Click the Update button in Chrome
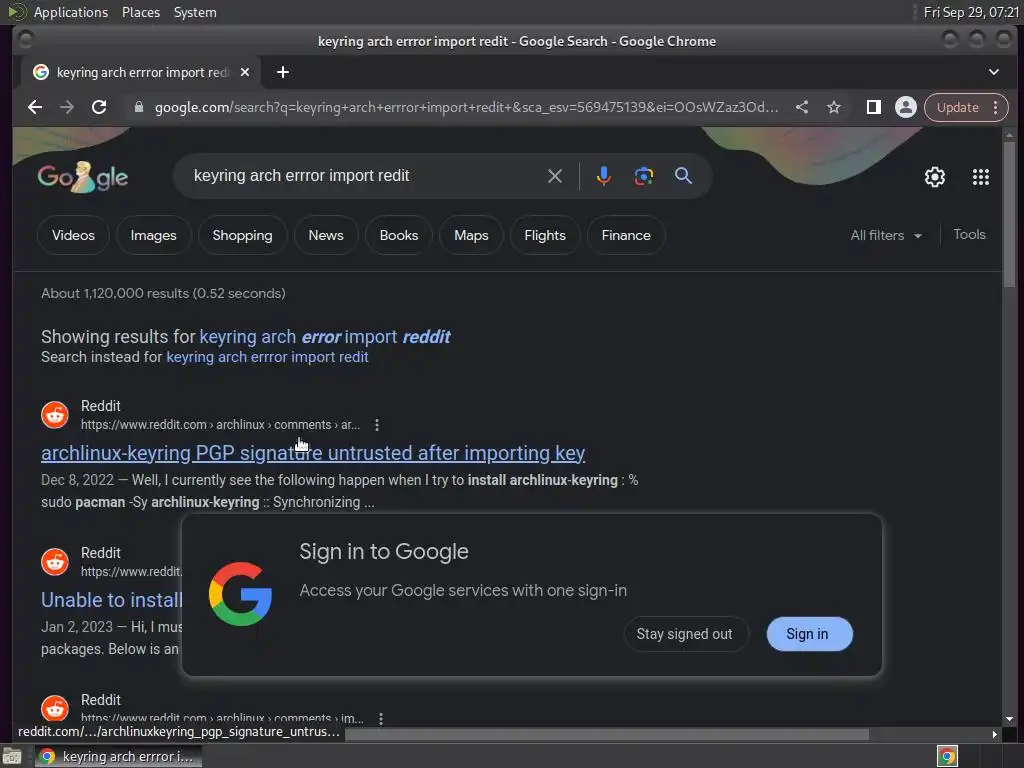The image size is (1024, 768). click(957, 107)
